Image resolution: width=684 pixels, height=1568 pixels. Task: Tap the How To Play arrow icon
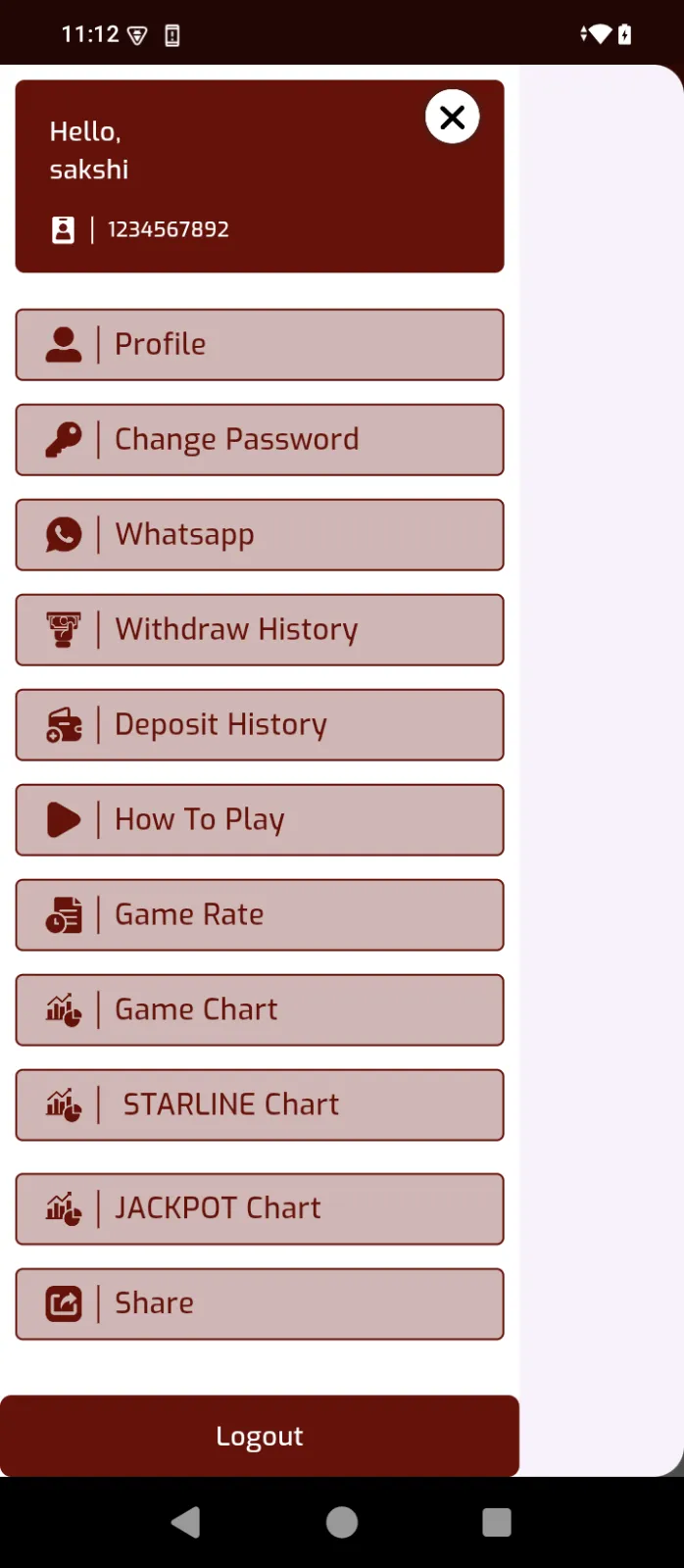click(64, 820)
